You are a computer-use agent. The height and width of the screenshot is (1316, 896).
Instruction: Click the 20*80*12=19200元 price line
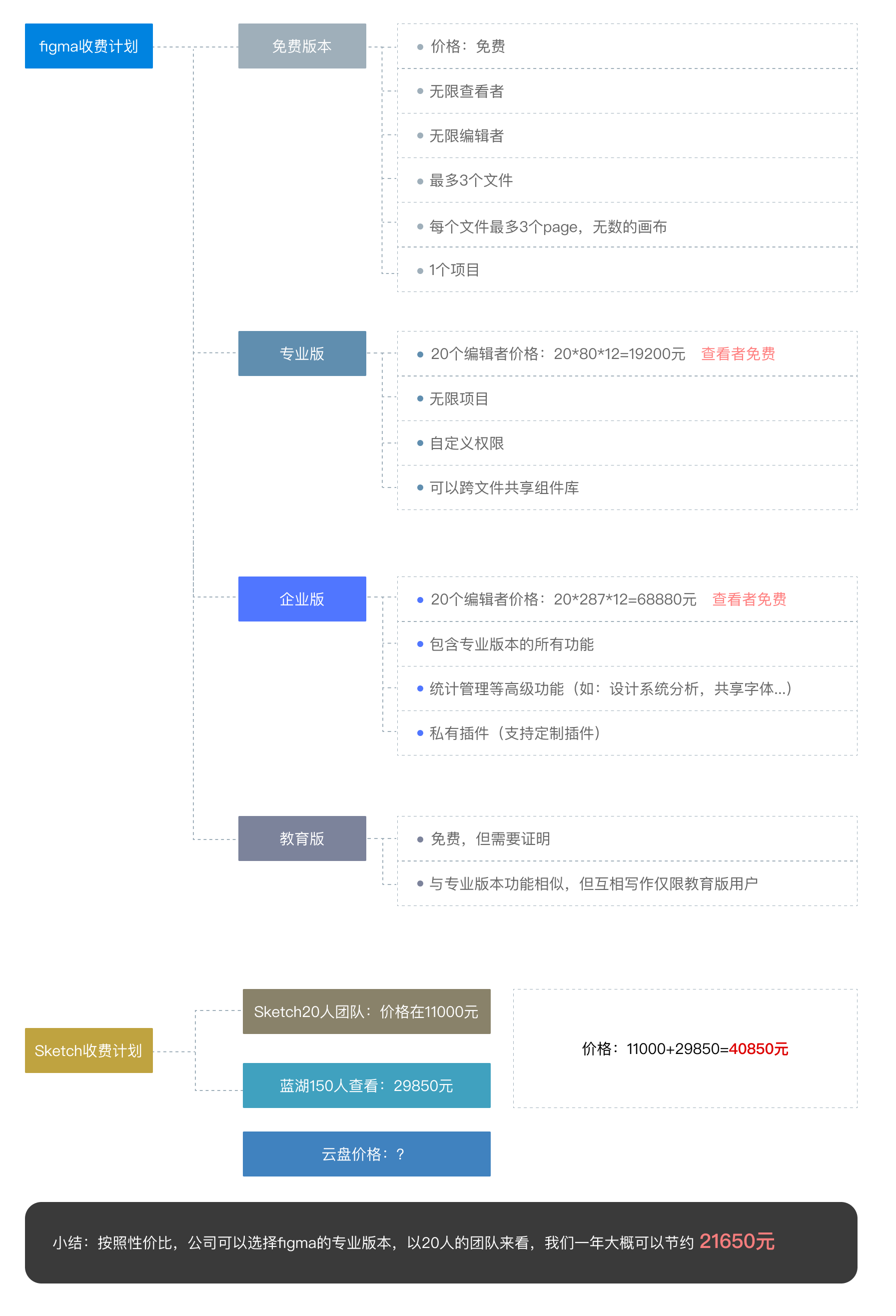coord(558,354)
